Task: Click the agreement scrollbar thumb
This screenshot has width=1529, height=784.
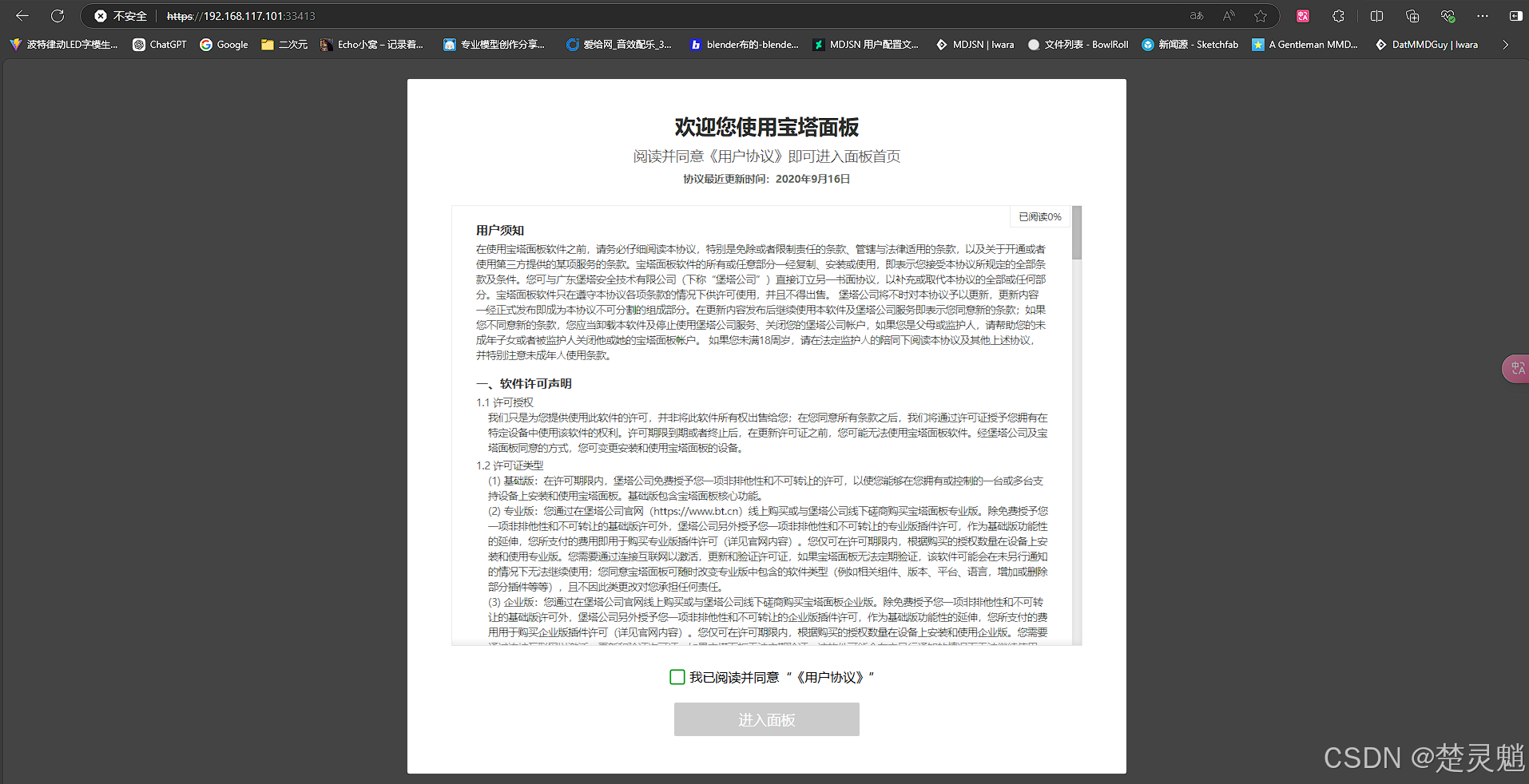Action: click(1077, 232)
